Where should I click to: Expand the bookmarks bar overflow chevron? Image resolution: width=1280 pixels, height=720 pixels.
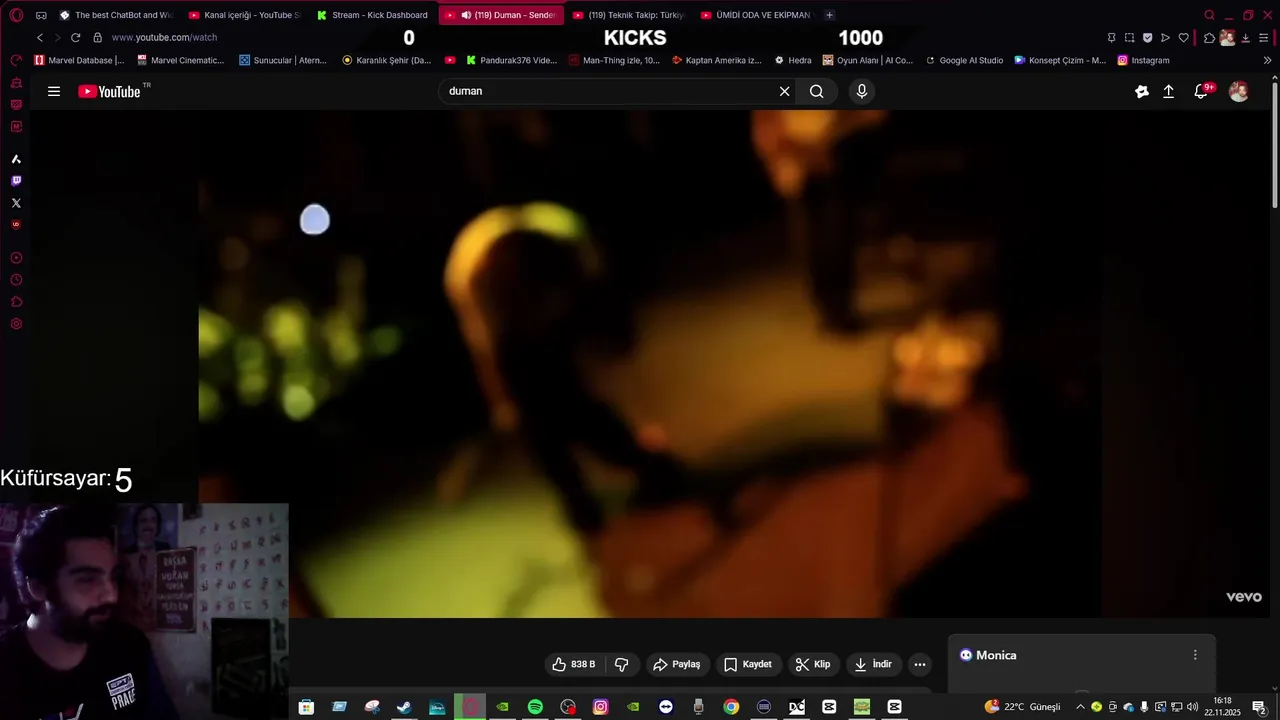[1268, 60]
